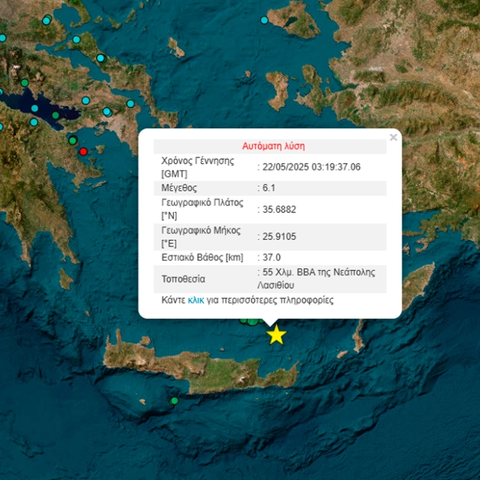Viewport: 480px width, 480px height.
Task: Select the cyan marker on the map's upper-left coast
Action: point(47,20)
